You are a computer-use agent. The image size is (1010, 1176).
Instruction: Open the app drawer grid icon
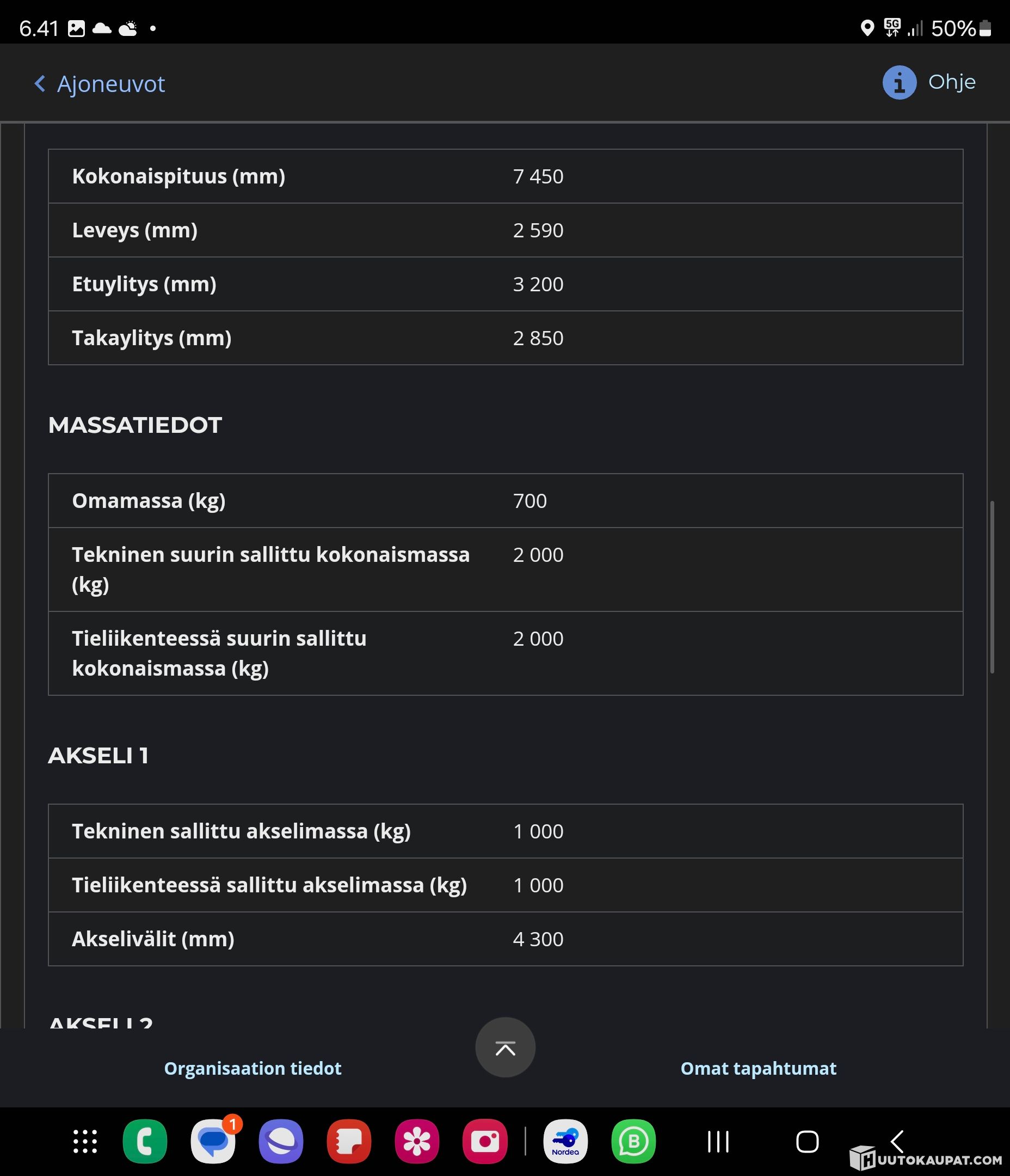pos(85,1141)
